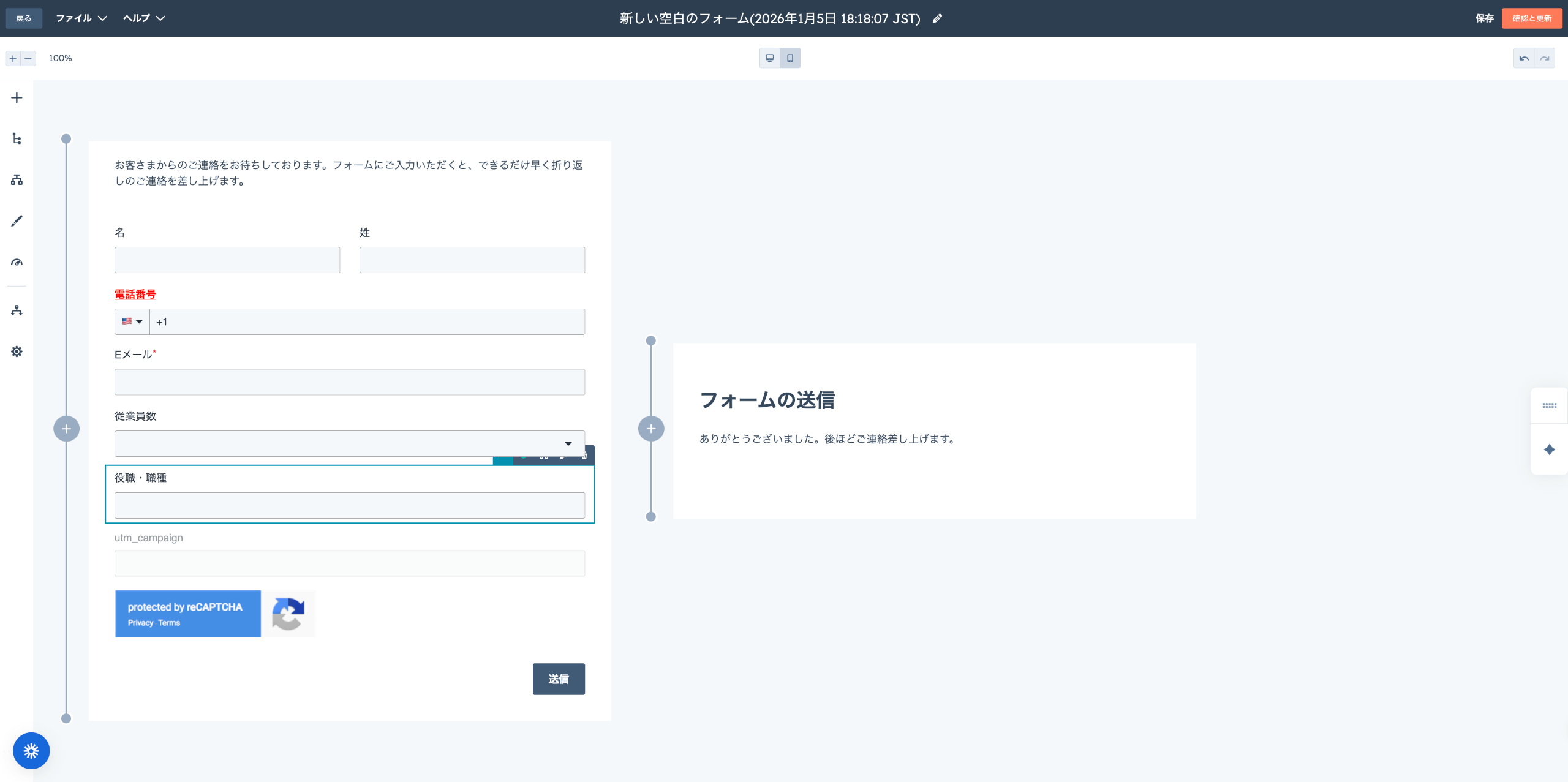The height and width of the screenshot is (782, 1568).
Task: Click the pencil icon to rename form
Action: coord(937,18)
